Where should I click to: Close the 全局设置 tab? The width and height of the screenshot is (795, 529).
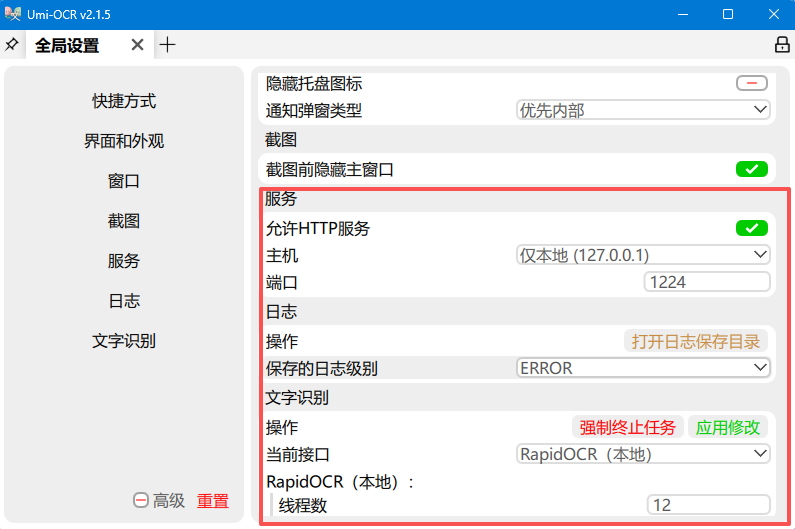[138, 45]
